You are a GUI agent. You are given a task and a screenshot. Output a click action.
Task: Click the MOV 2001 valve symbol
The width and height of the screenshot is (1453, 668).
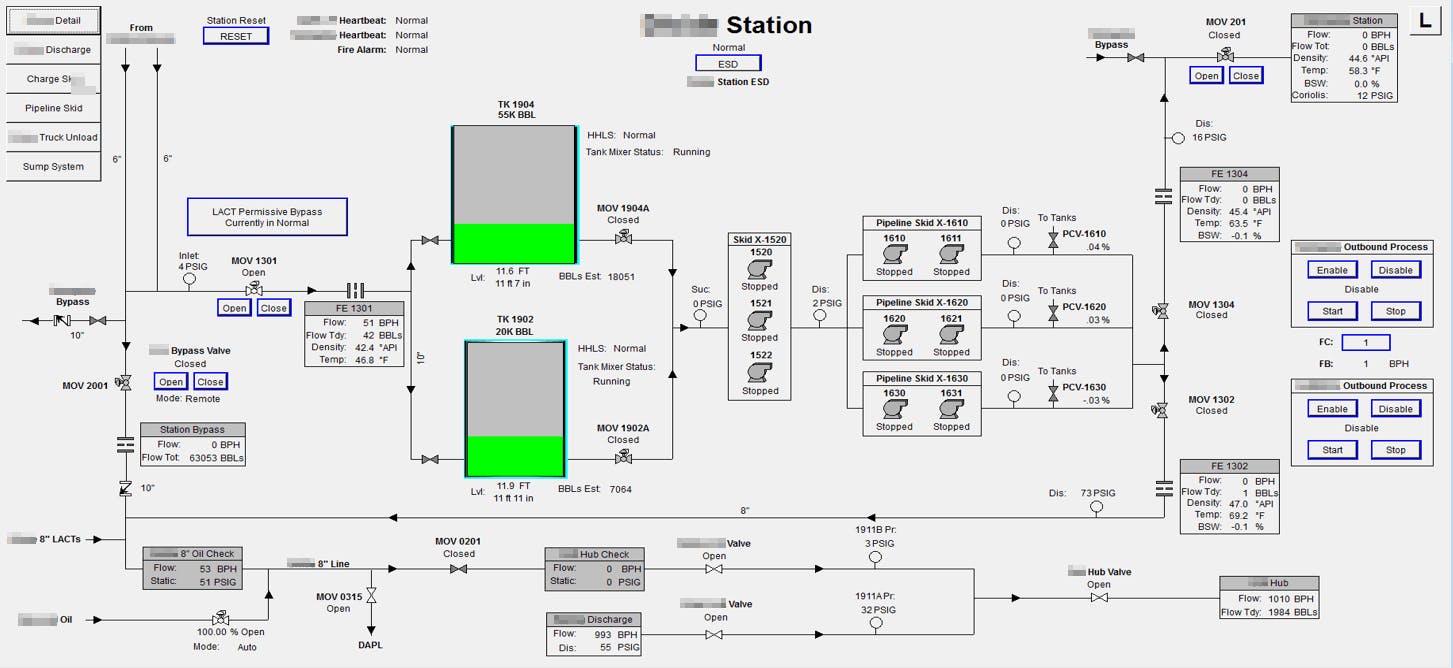(x=123, y=383)
